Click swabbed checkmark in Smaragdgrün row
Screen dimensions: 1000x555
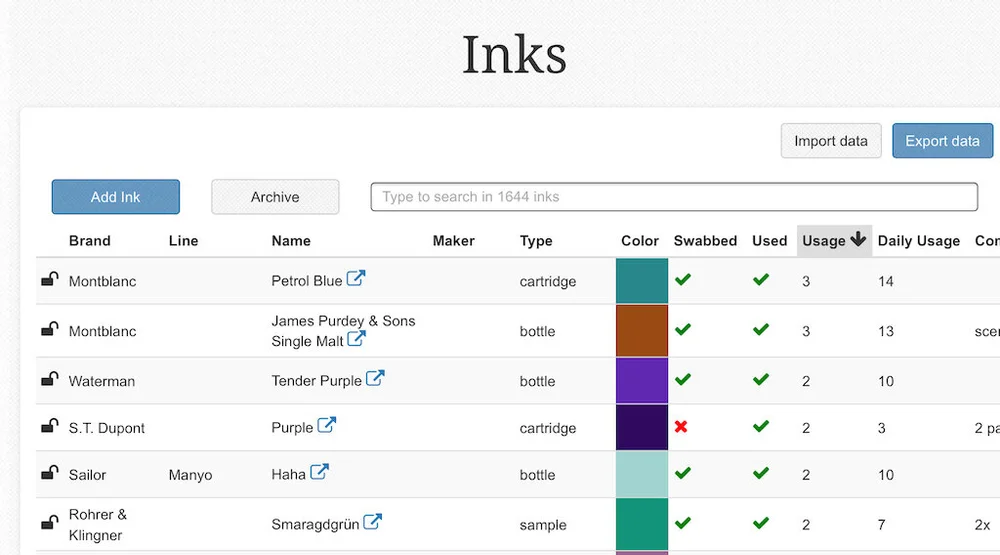(x=683, y=523)
